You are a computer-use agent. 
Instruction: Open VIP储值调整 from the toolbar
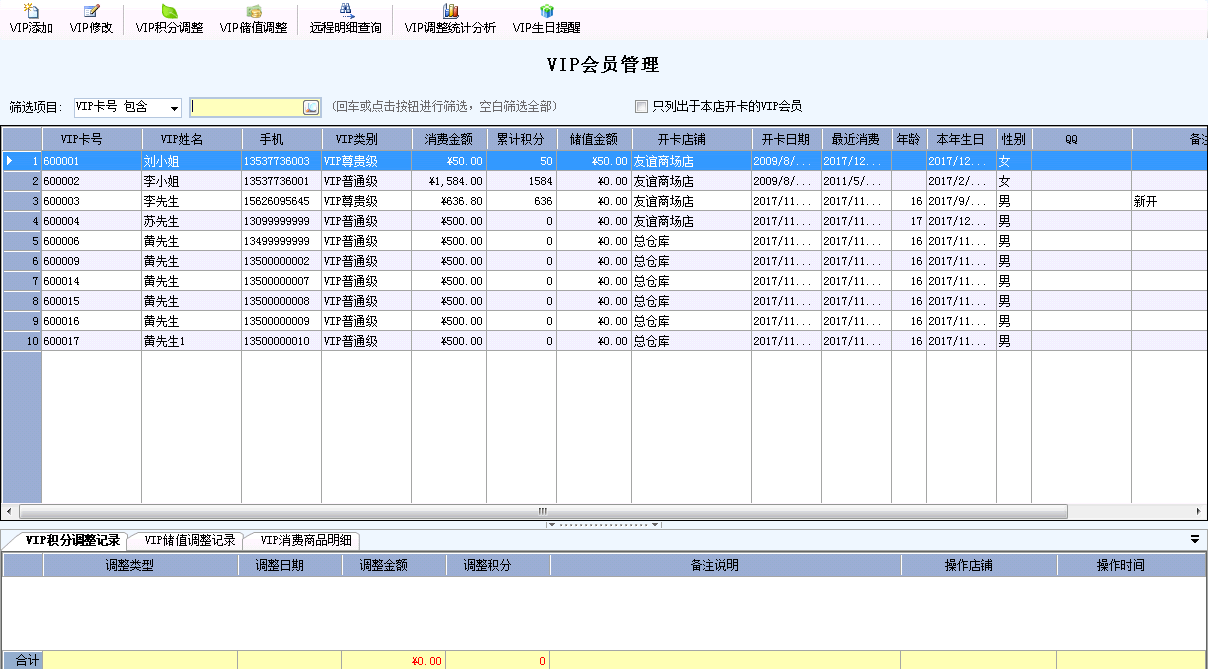253,19
